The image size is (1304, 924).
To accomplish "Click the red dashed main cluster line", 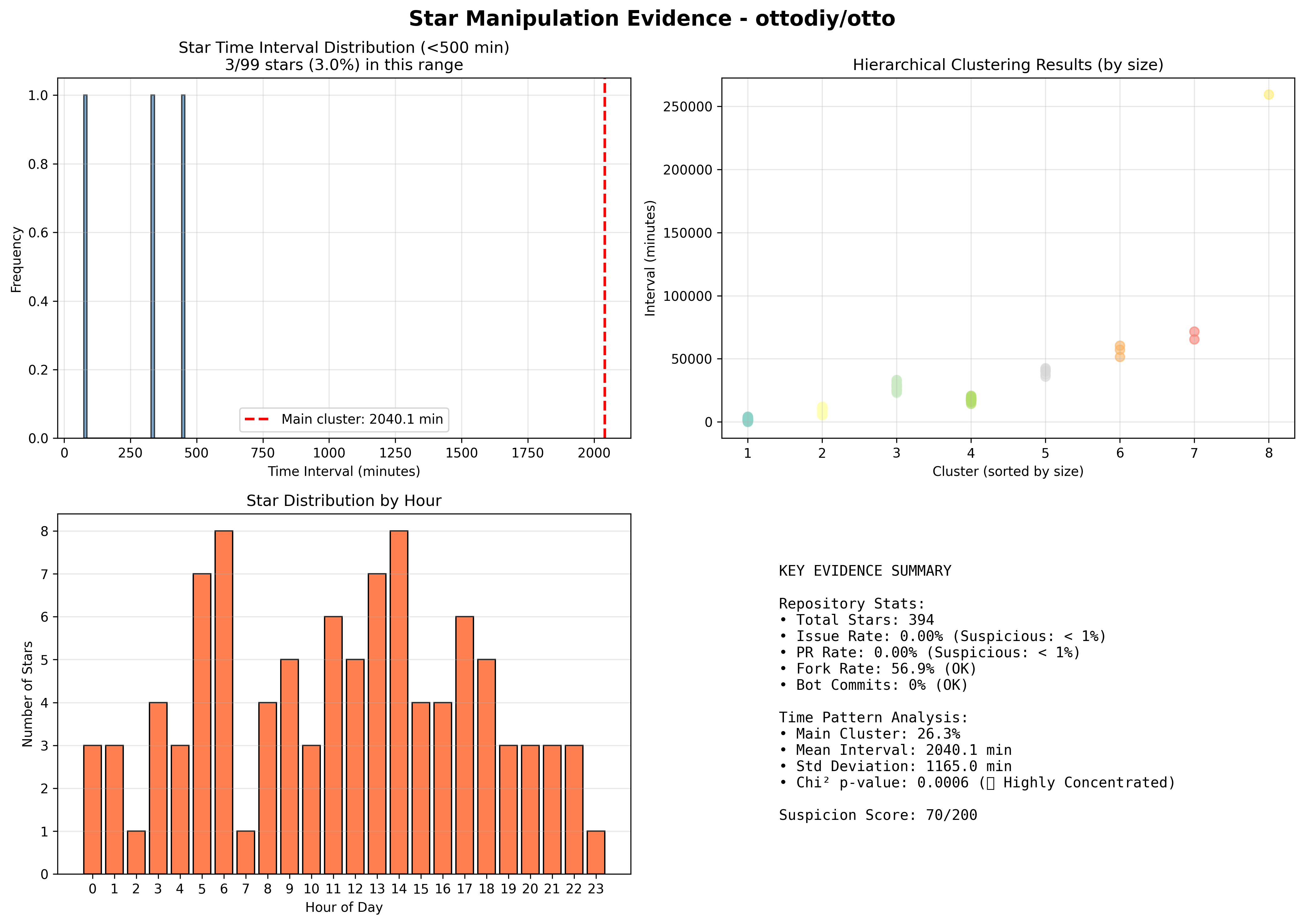I will [604, 258].
